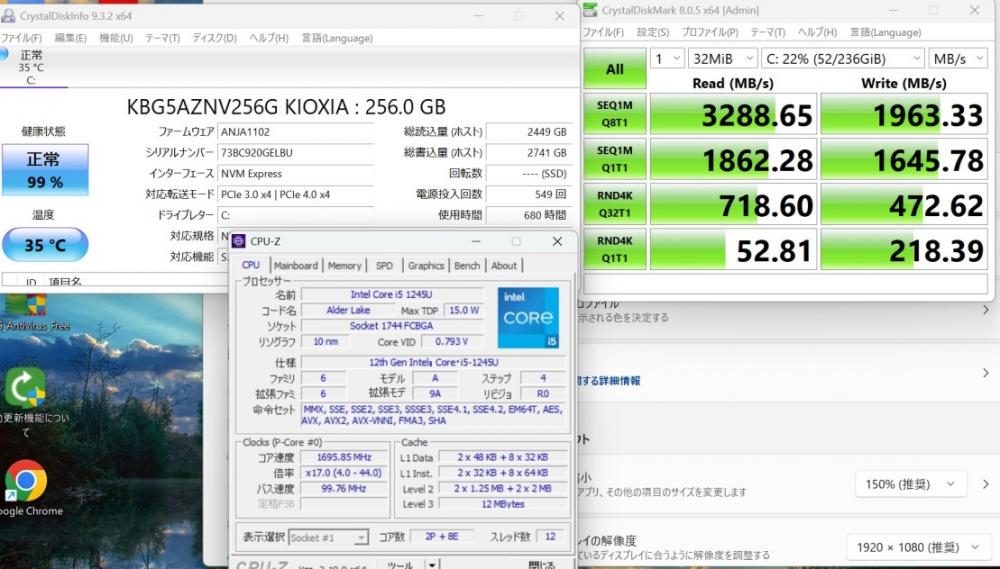Start the RND4K Q1T1 test

[x=615, y=249]
